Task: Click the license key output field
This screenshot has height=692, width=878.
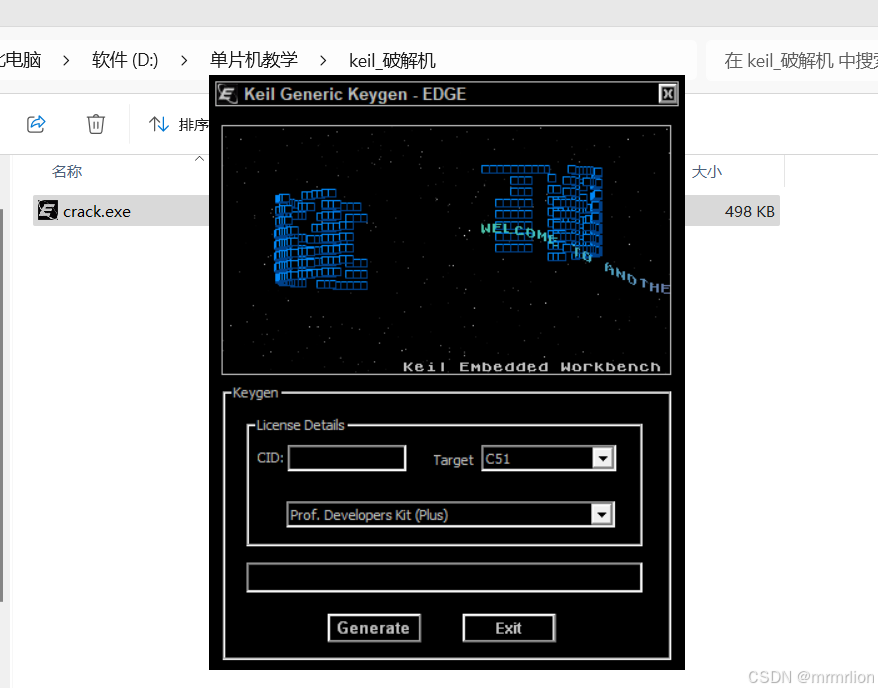Action: [444, 577]
